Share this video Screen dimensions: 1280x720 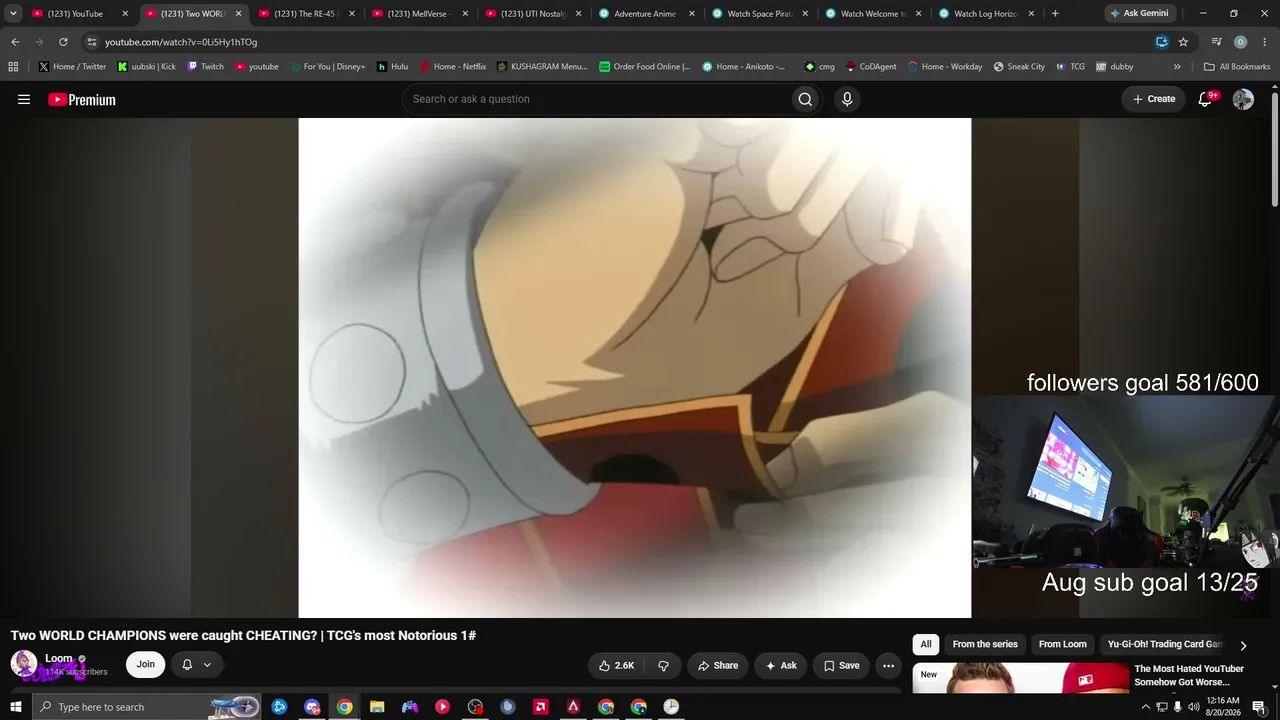click(x=718, y=665)
